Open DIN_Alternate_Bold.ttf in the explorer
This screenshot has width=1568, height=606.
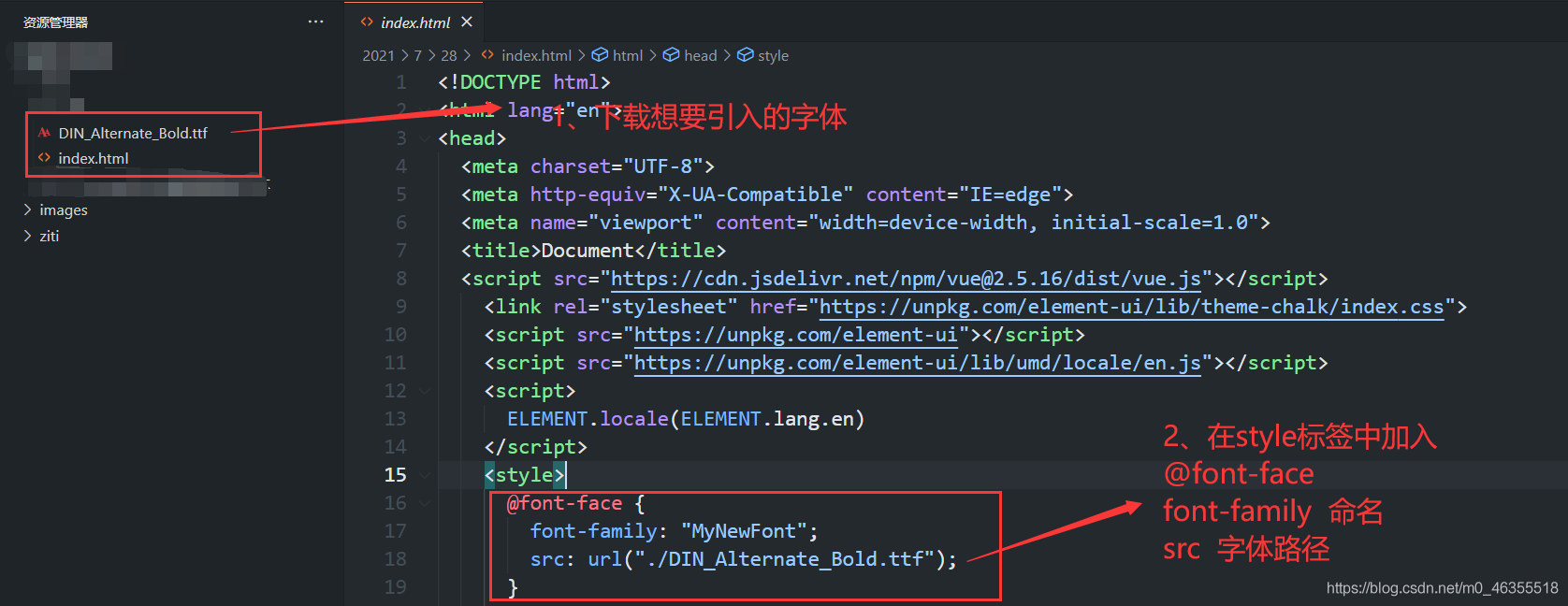[x=133, y=133]
